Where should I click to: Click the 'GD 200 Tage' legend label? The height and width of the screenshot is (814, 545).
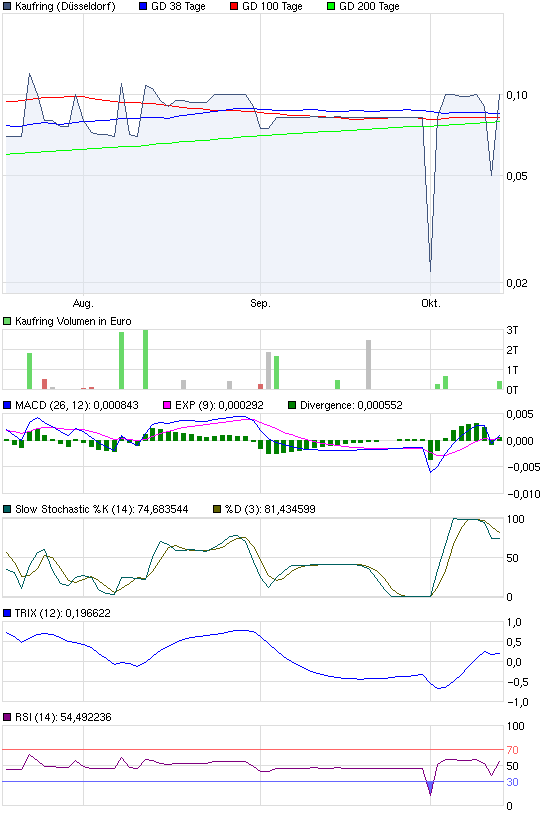(x=370, y=7)
